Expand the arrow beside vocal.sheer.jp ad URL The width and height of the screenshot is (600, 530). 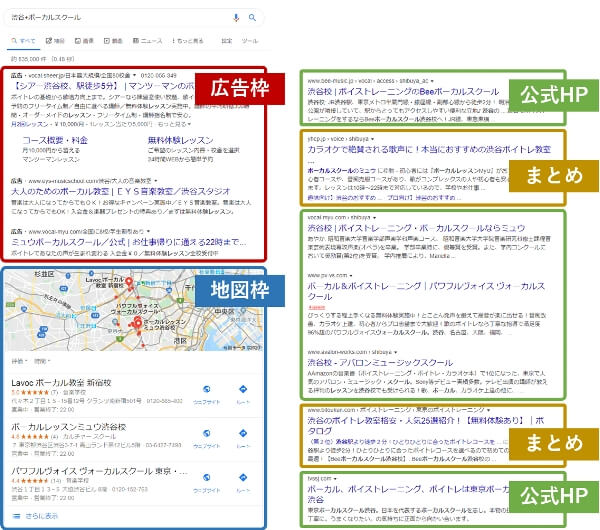pos(134,75)
